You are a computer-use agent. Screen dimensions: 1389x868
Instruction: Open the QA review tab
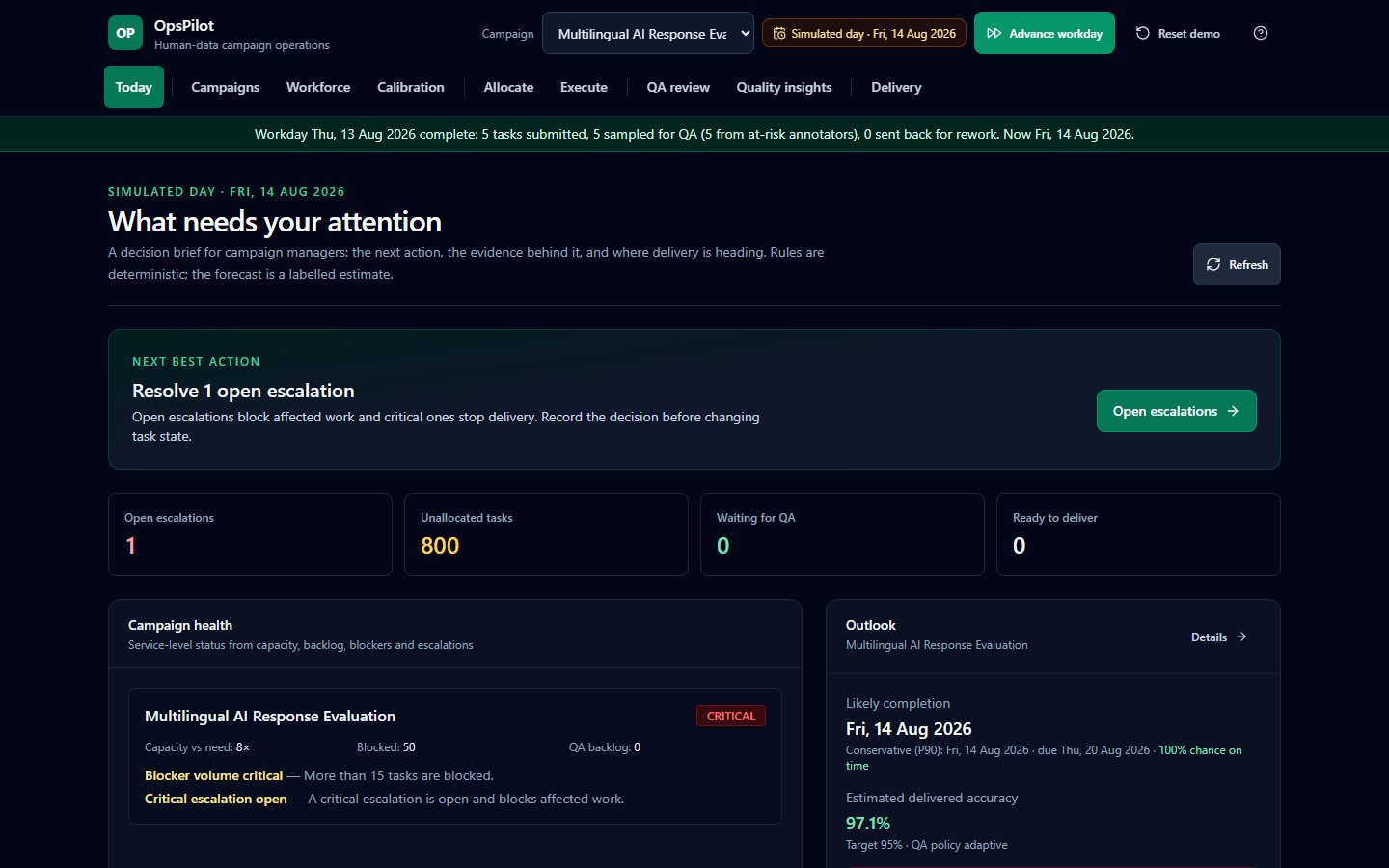coord(678,87)
